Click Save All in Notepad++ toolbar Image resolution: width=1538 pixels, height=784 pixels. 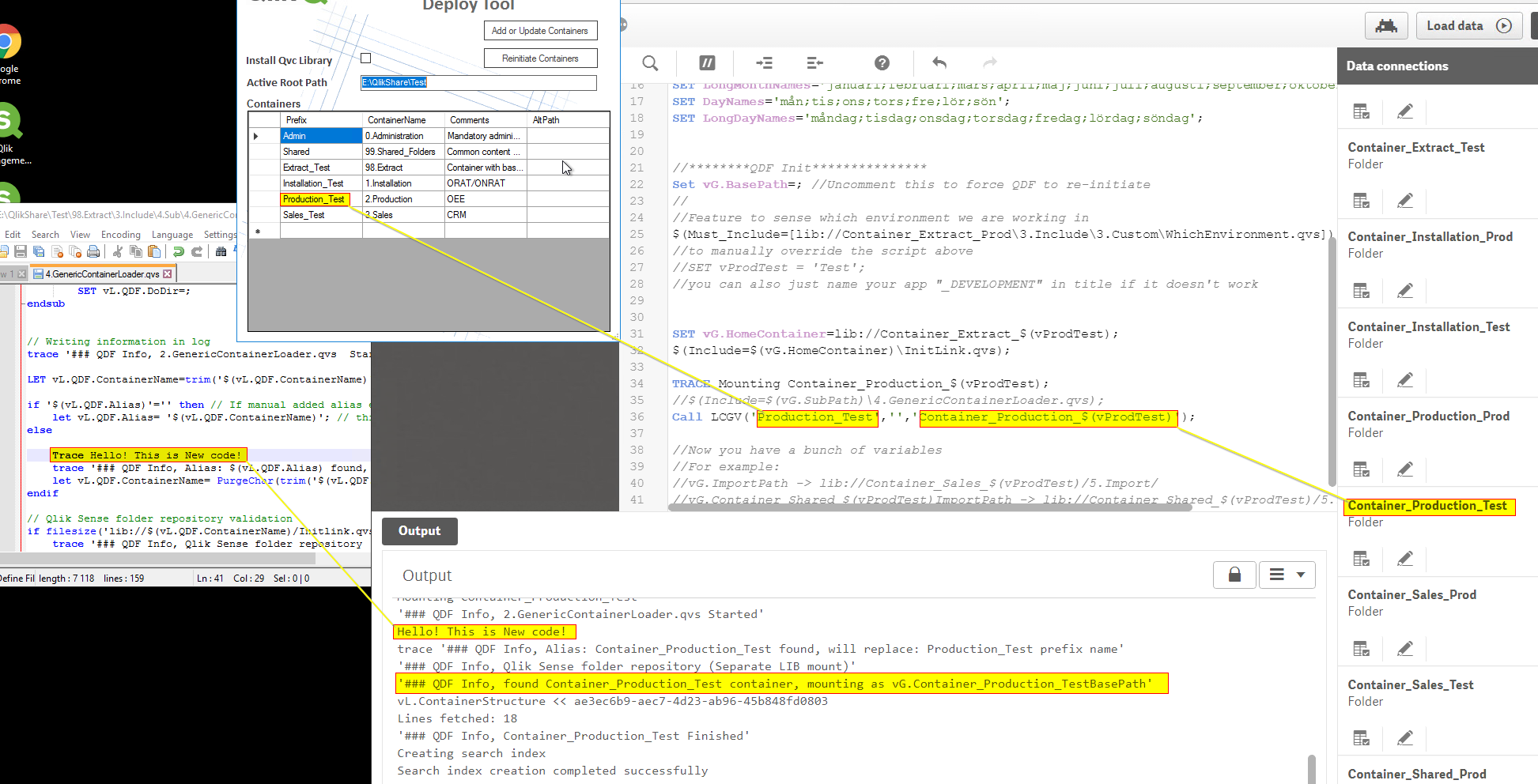pyautogui.click(x=39, y=251)
